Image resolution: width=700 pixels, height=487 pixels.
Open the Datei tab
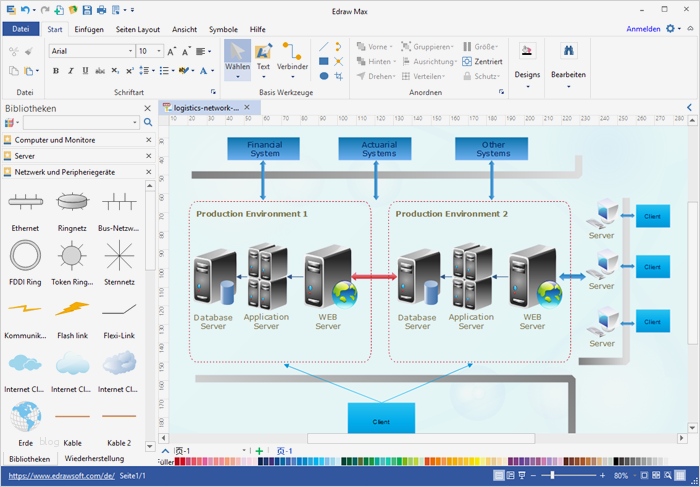point(21,29)
